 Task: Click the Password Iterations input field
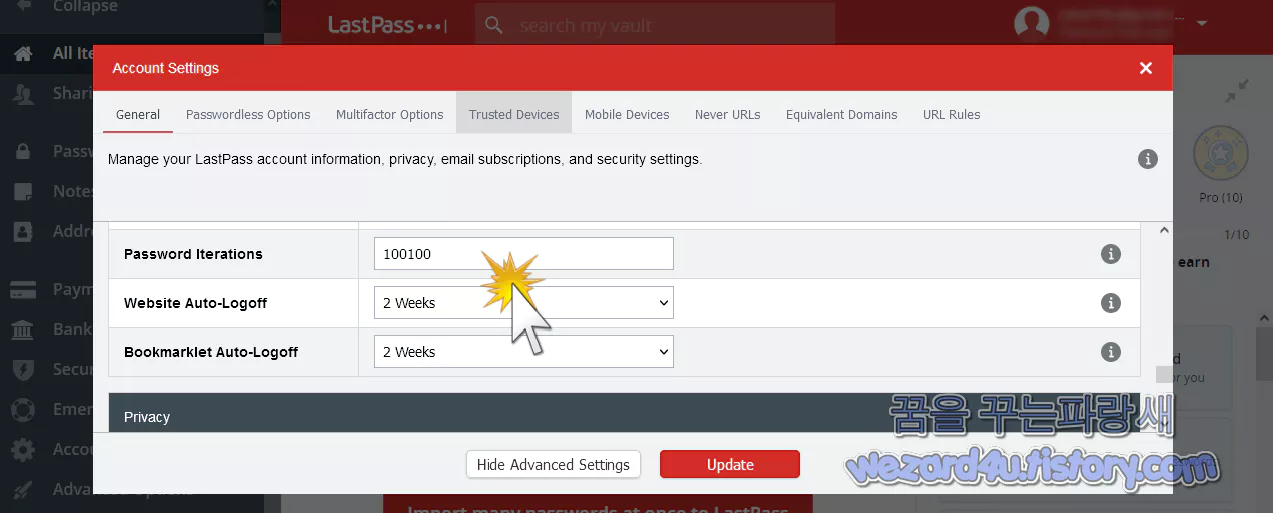pyautogui.click(x=524, y=254)
